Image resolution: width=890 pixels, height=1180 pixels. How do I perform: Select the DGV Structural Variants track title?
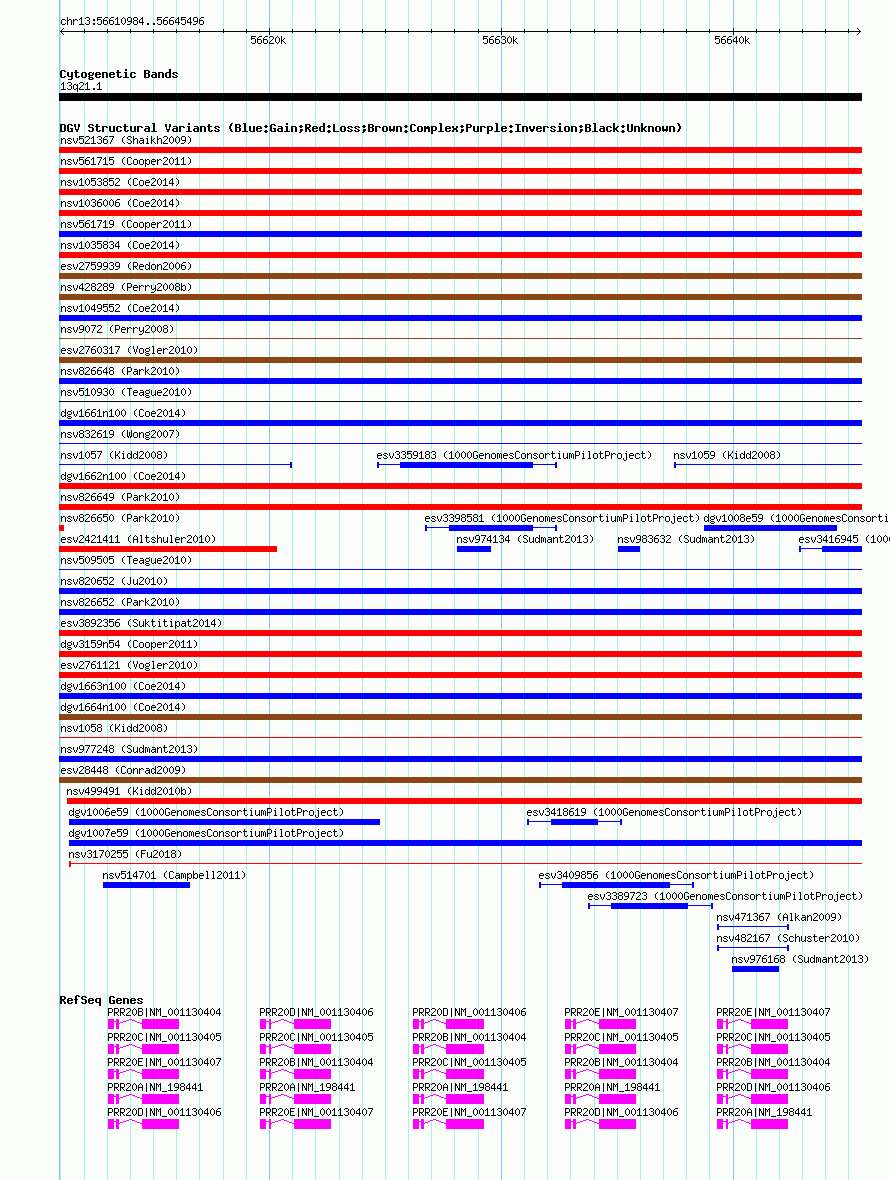[x=371, y=128]
